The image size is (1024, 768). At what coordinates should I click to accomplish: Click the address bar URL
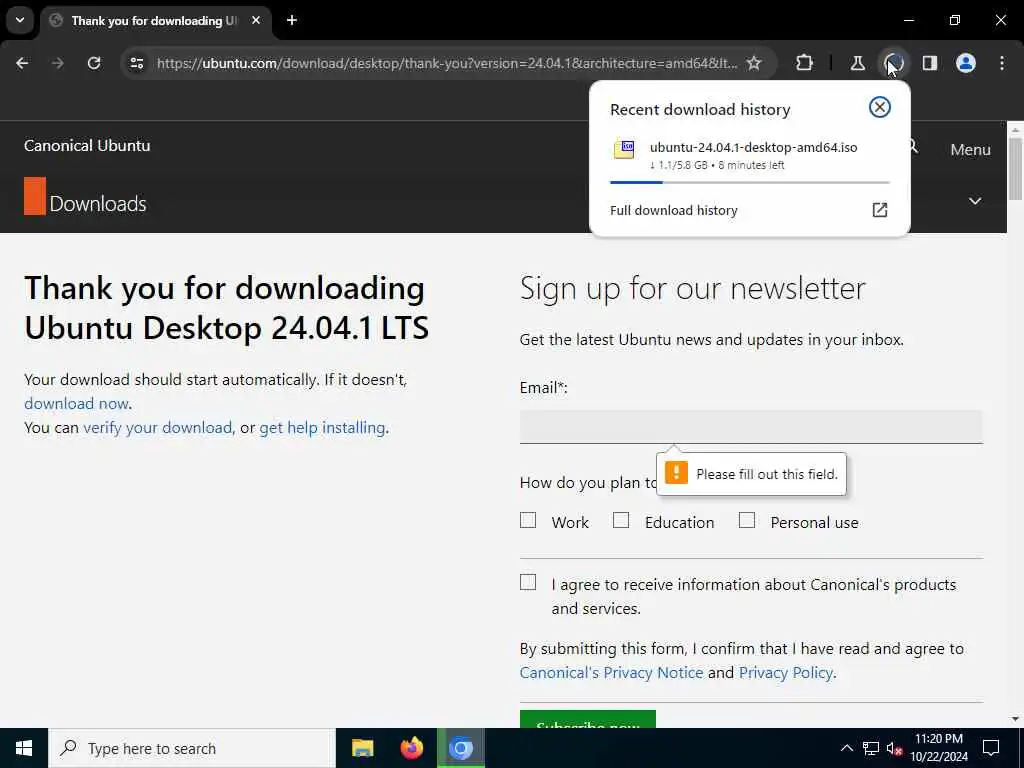[447, 63]
